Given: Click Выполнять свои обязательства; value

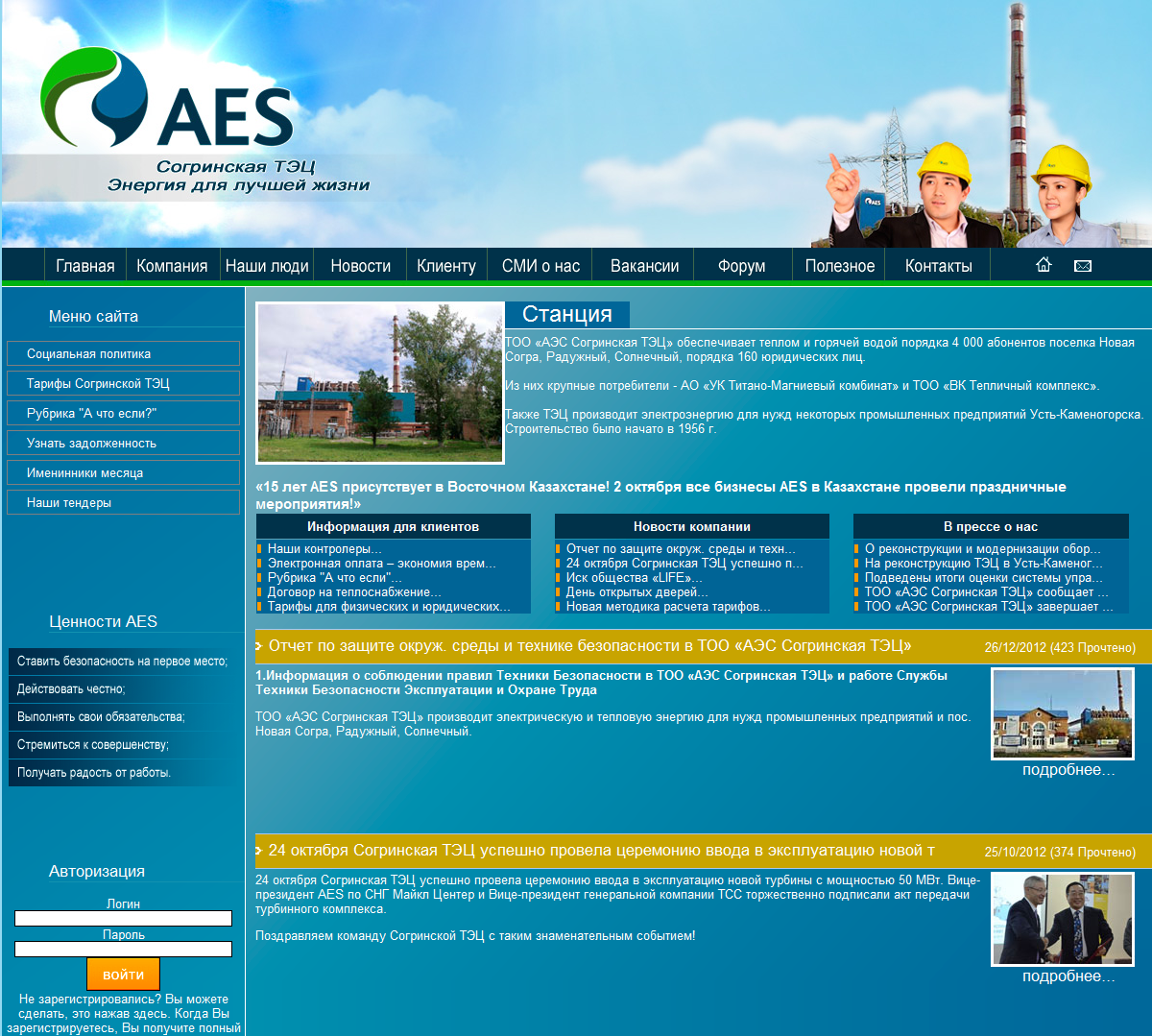Looking at the screenshot, I should coord(101,717).
